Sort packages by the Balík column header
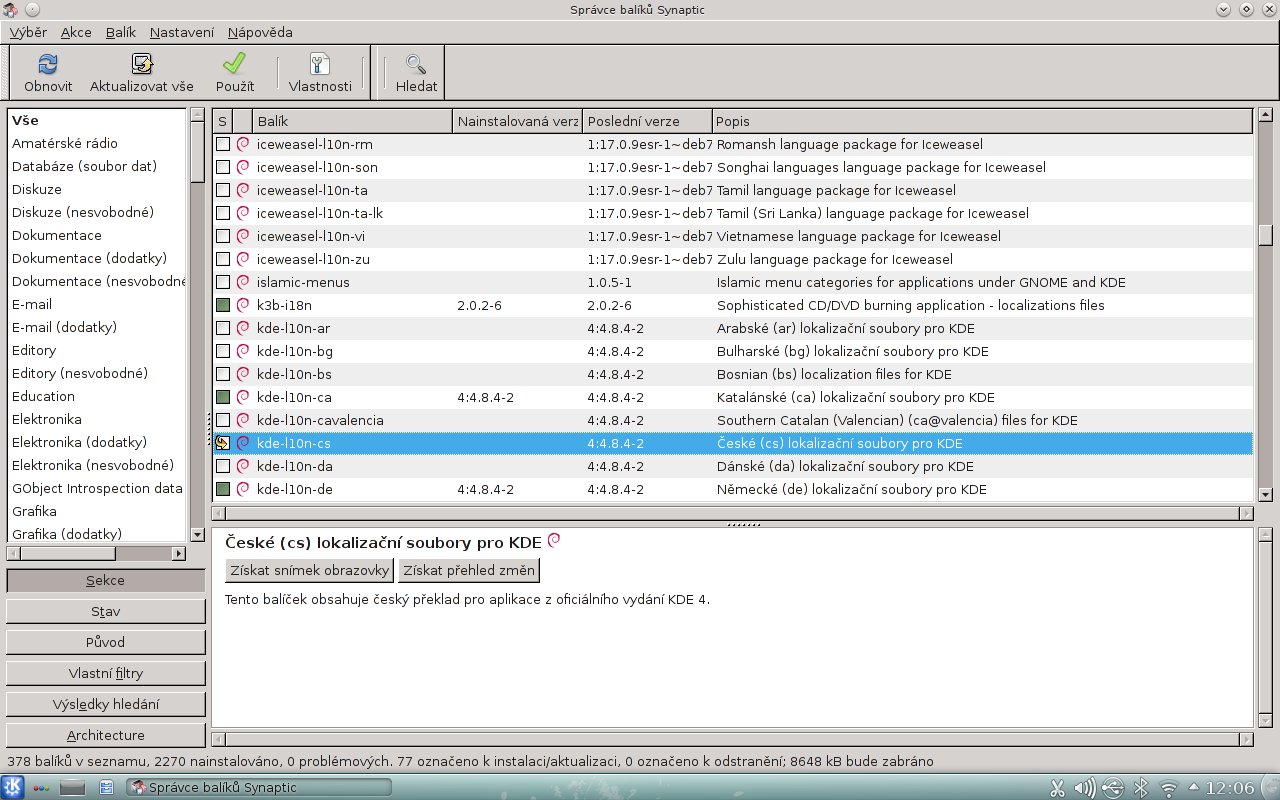 352,121
